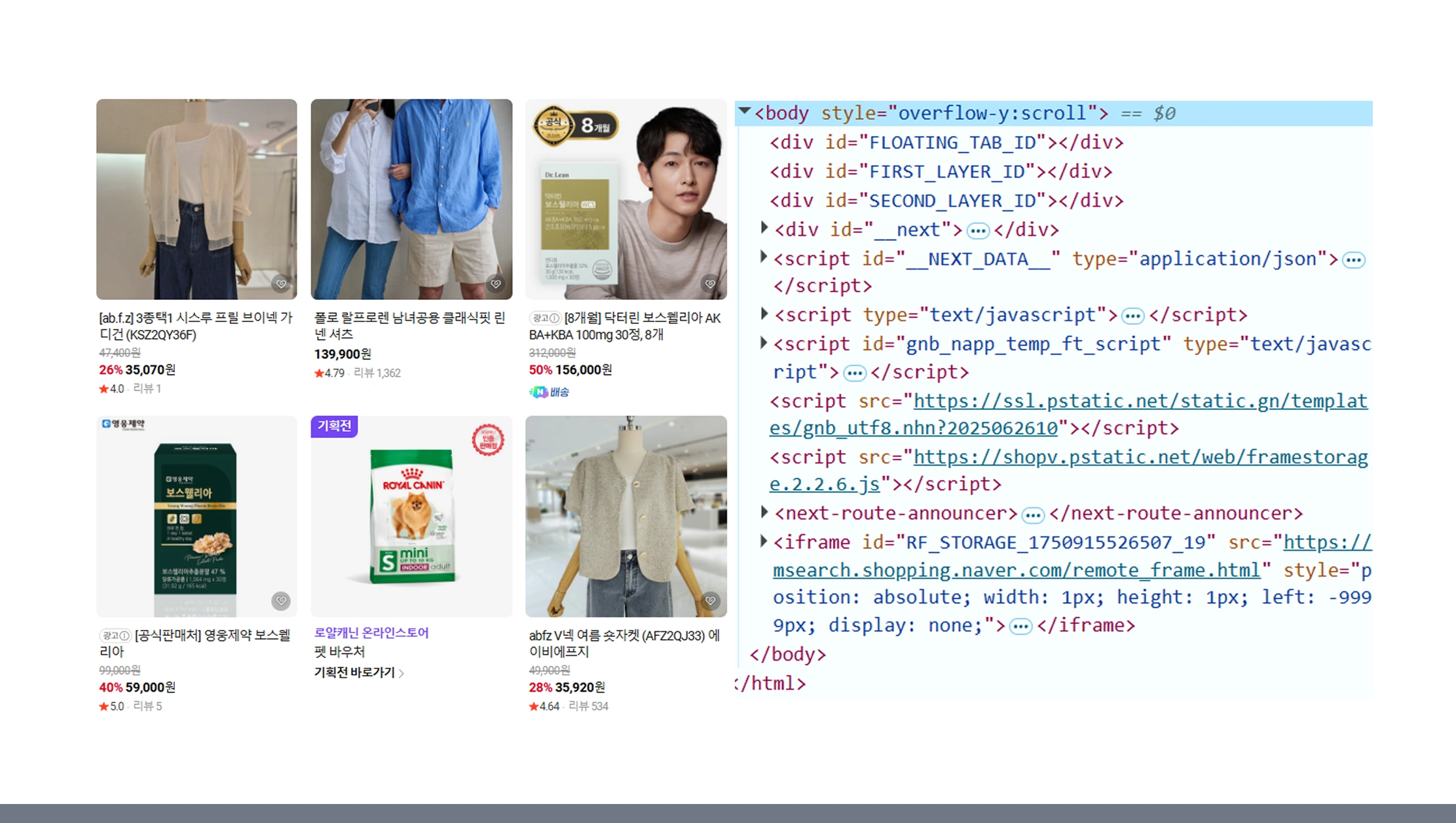Viewport: 1456px width, 823px height.
Task: Click the N배송 delivery badge icon
Action: coord(539,392)
